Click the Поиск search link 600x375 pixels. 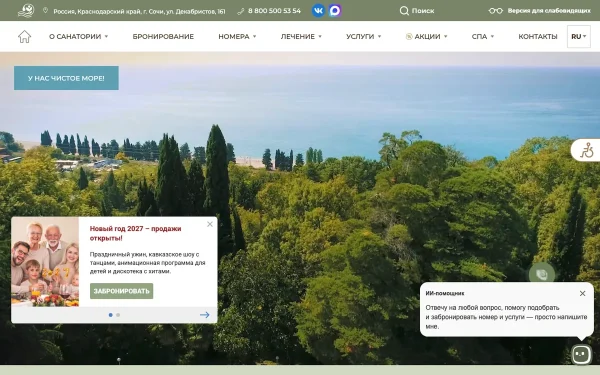(x=423, y=11)
